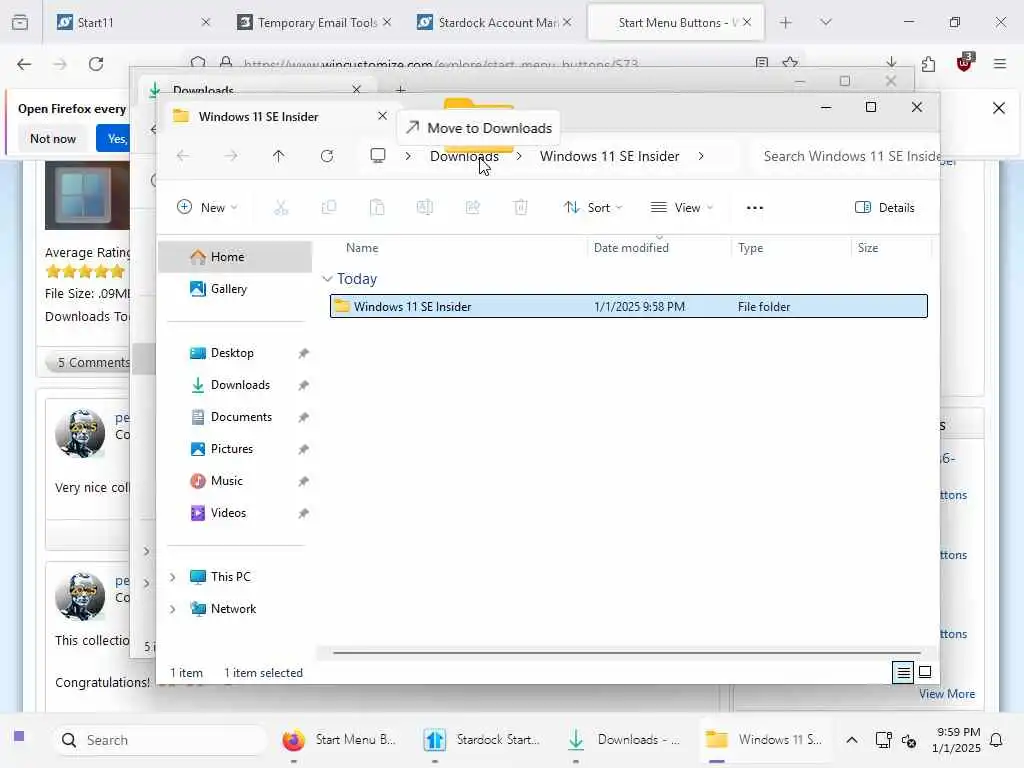Click the Delete trash icon in Explorer toolbar

[x=520, y=208]
